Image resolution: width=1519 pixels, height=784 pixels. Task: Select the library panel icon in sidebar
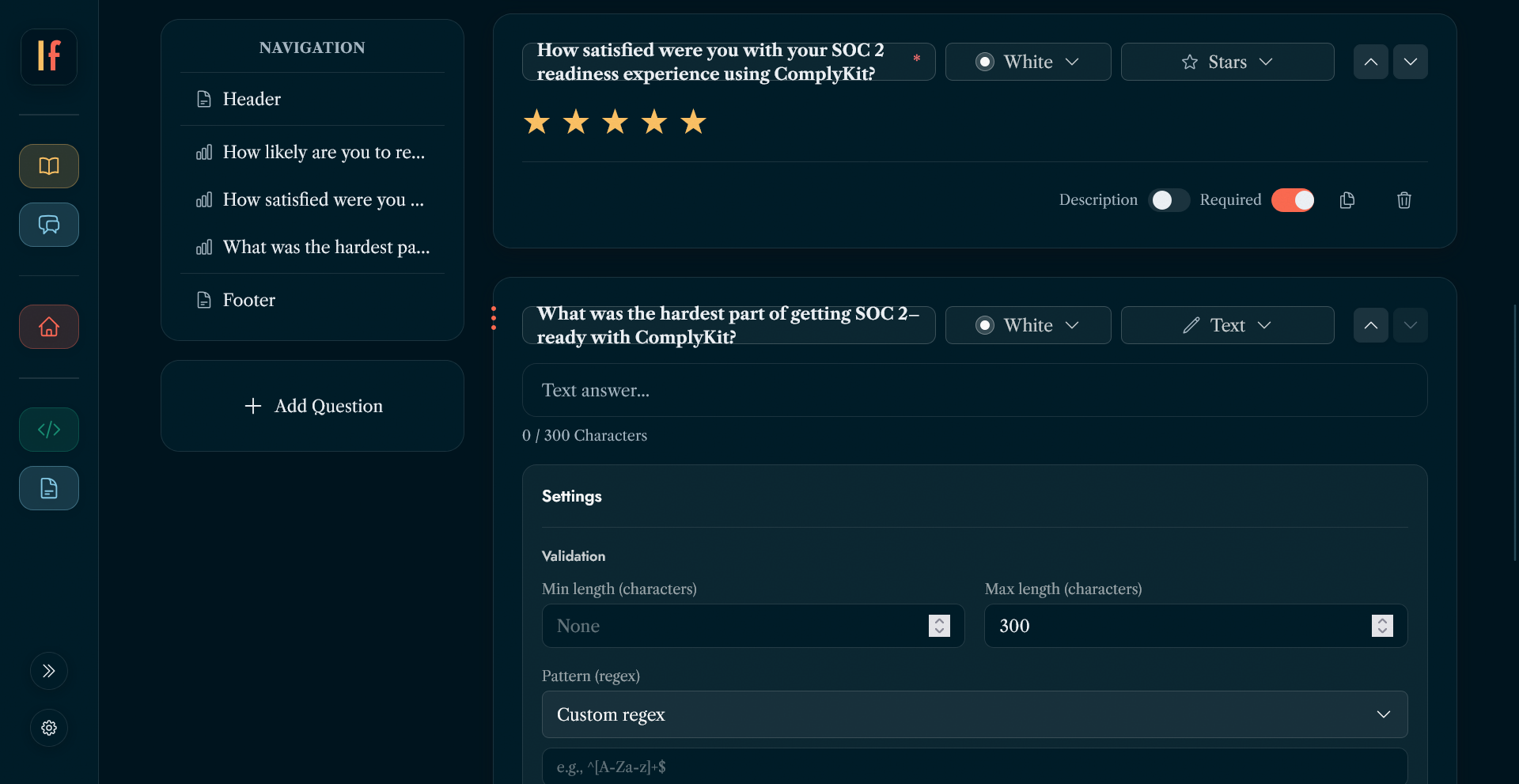tap(48, 166)
